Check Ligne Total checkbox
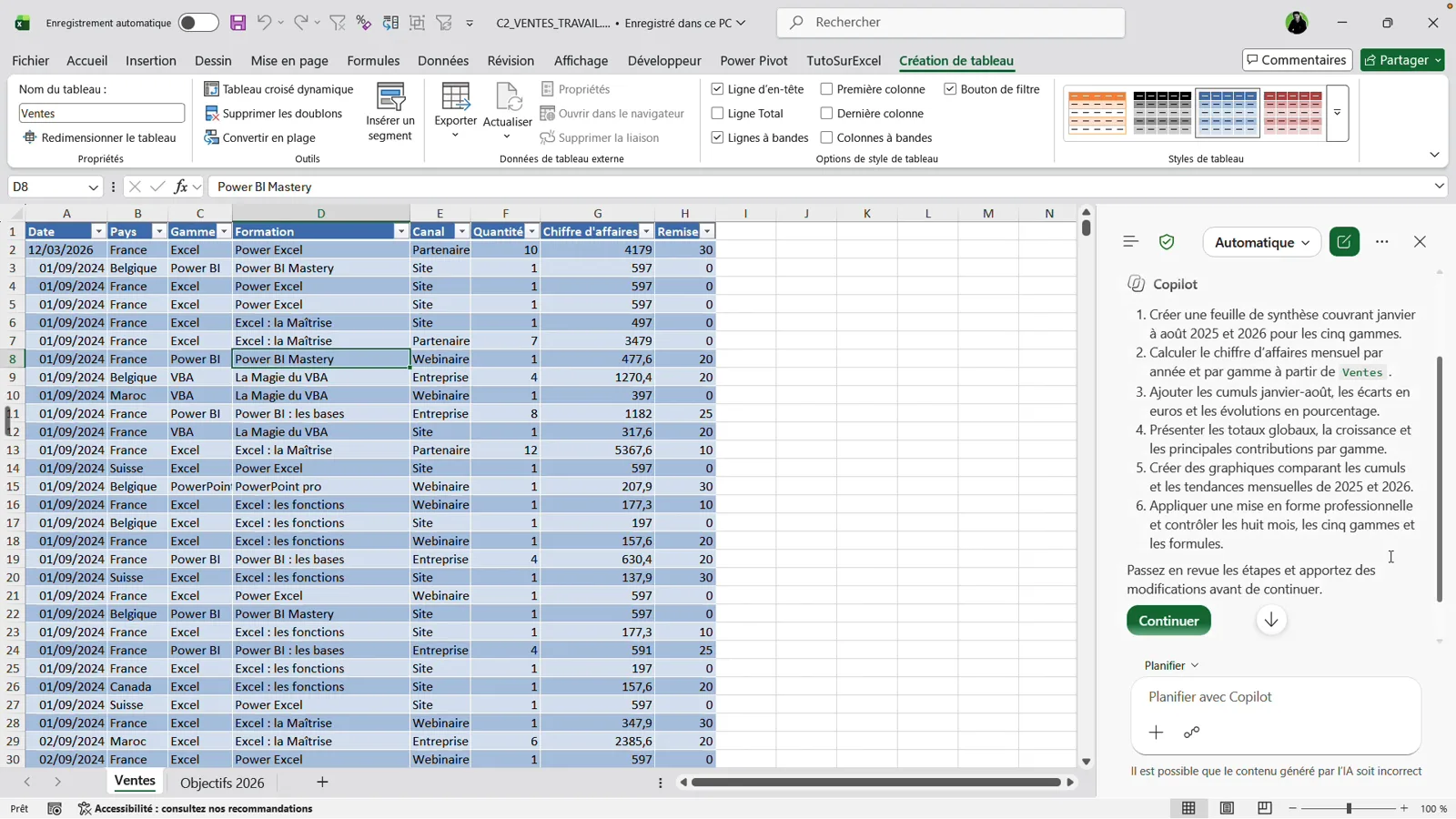Screen dimensions: 1456x819 tap(717, 114)
